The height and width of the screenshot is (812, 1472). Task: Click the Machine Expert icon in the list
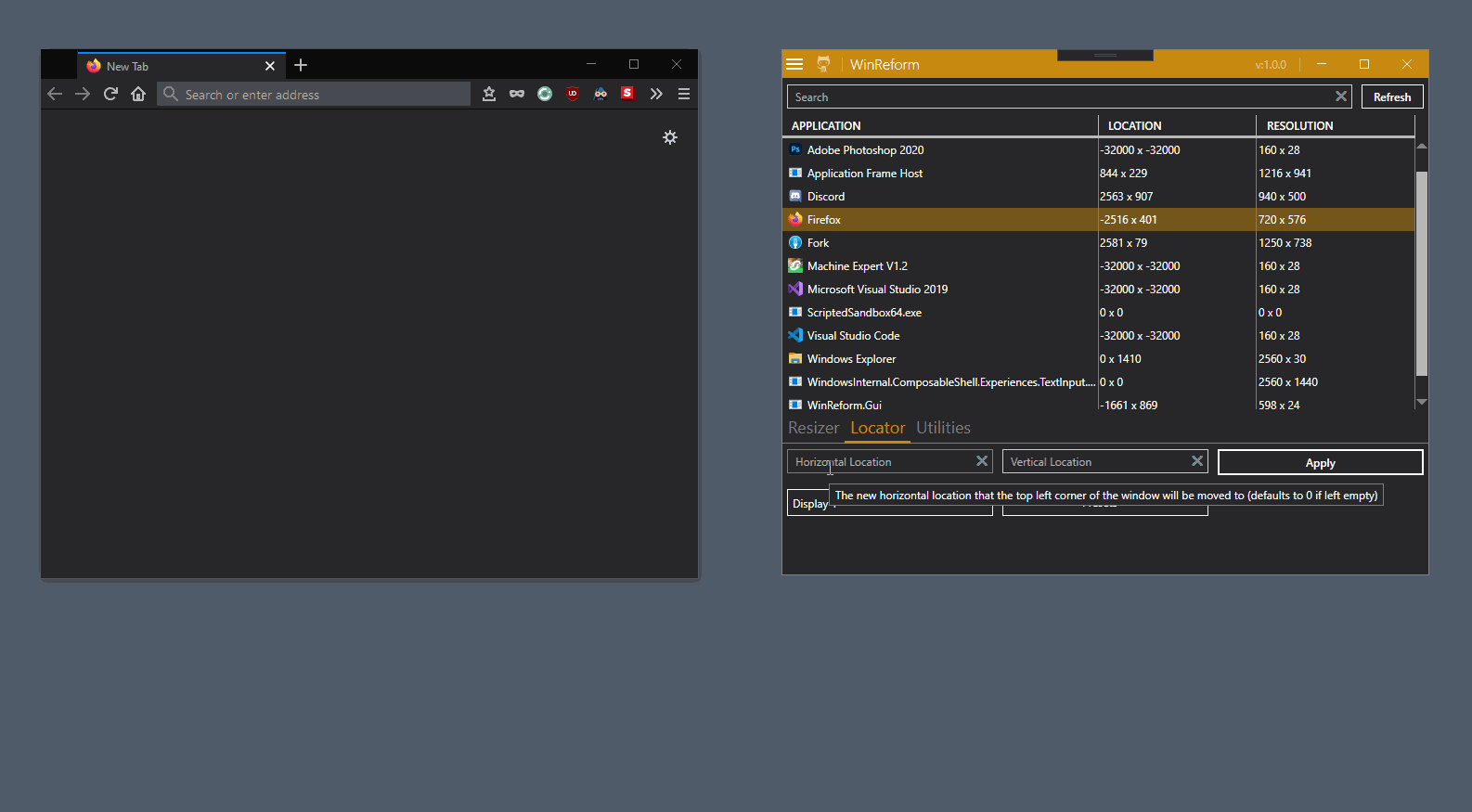click(795, 265)
